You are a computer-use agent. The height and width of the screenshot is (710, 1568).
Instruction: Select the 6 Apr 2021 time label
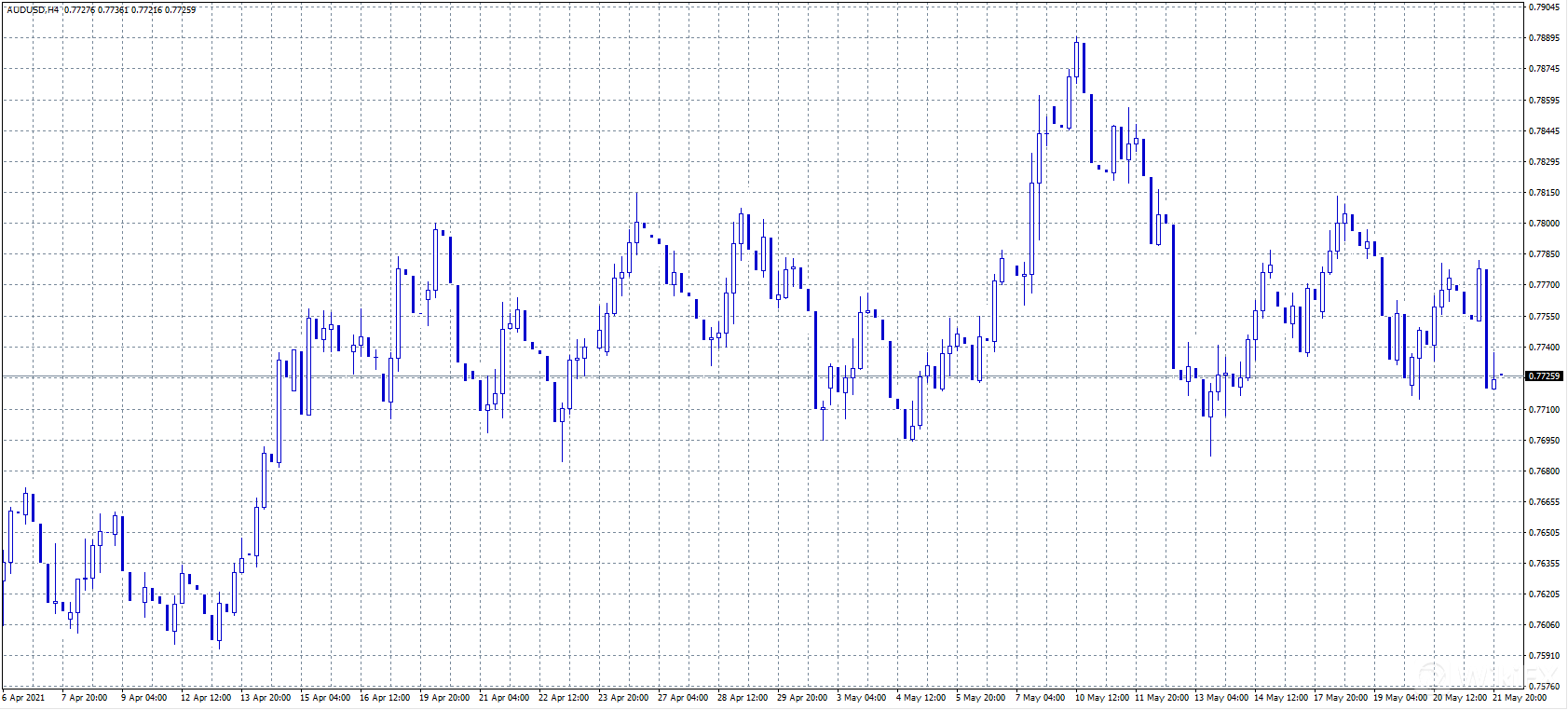24,698
